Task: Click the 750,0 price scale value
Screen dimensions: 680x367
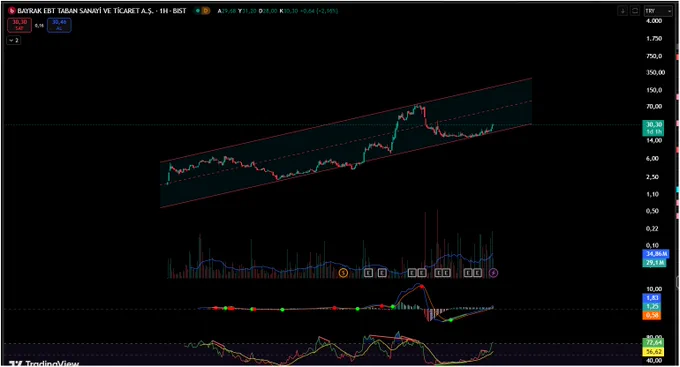Action: pos(654,56)
